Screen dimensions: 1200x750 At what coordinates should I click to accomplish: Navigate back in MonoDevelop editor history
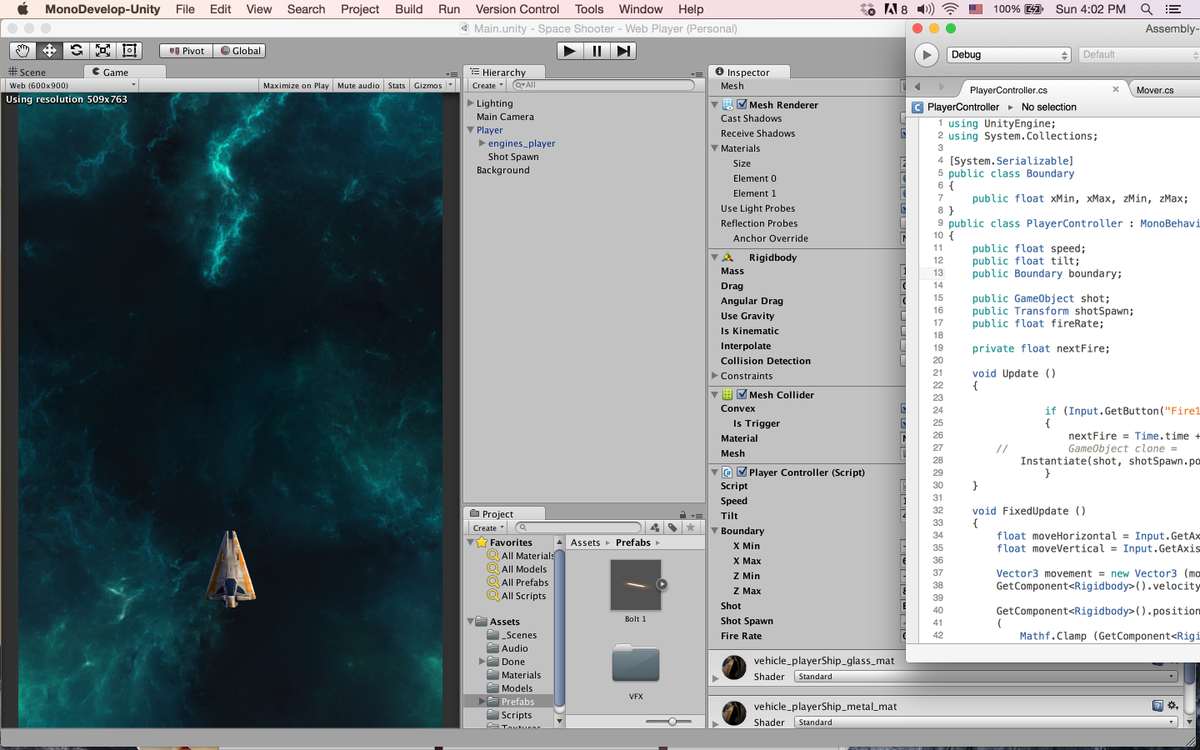click(917, 88)
